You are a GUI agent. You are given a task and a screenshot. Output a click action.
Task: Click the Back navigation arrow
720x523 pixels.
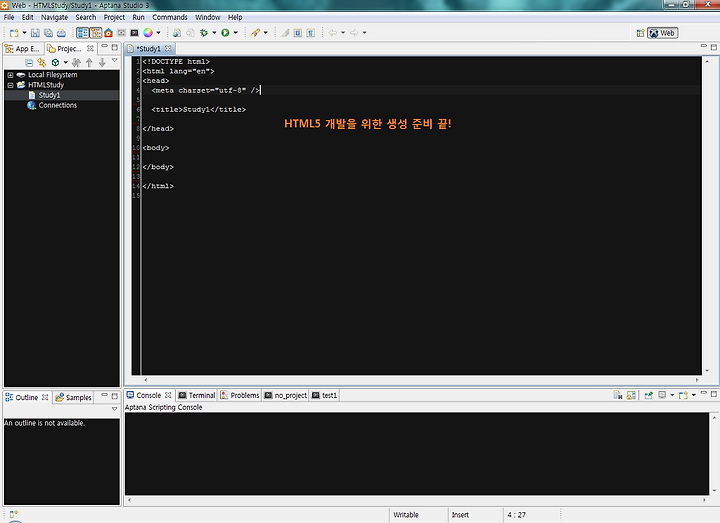tap(333, 33)
